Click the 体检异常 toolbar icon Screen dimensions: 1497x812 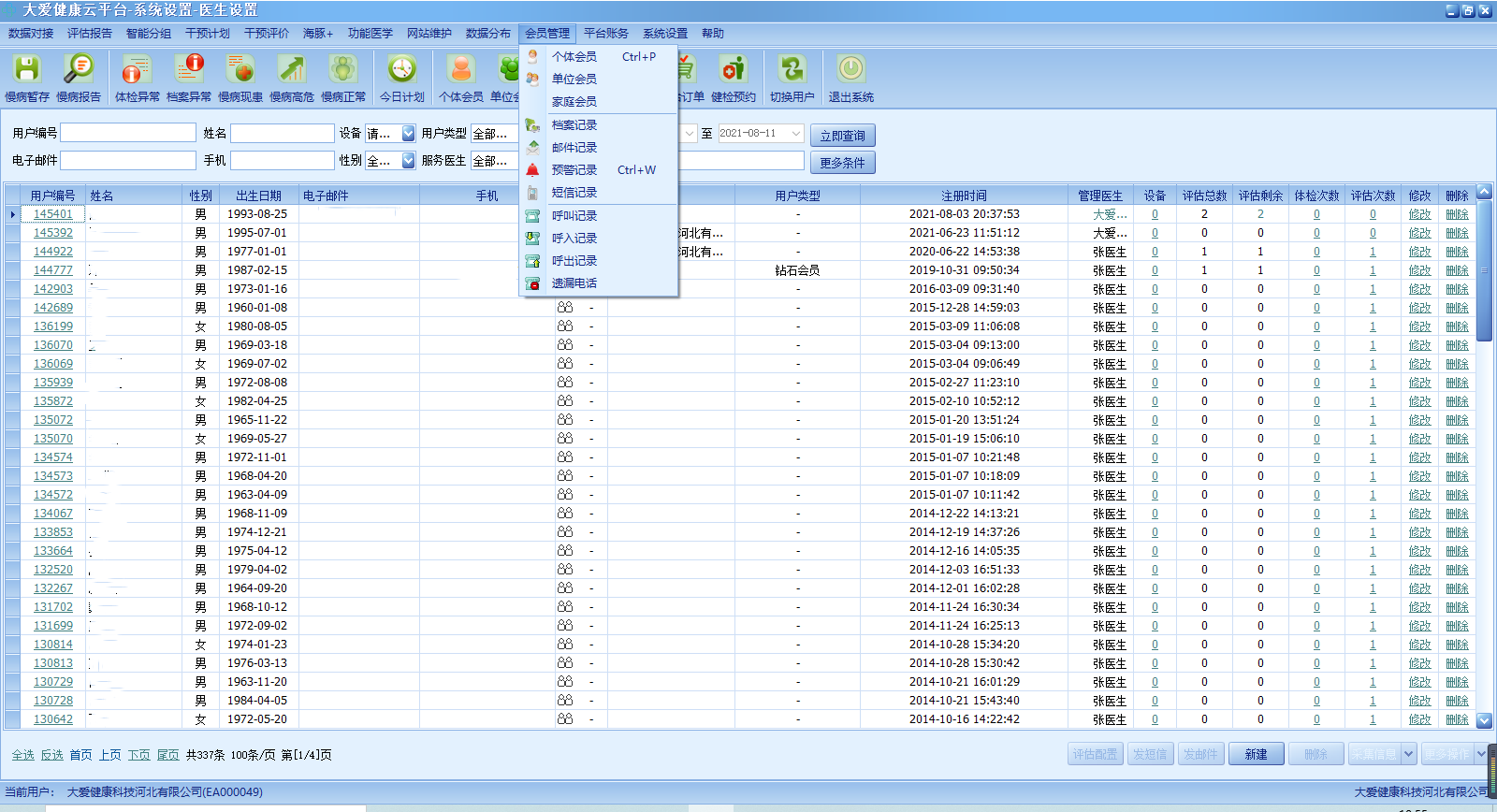(x=137, y=70)
